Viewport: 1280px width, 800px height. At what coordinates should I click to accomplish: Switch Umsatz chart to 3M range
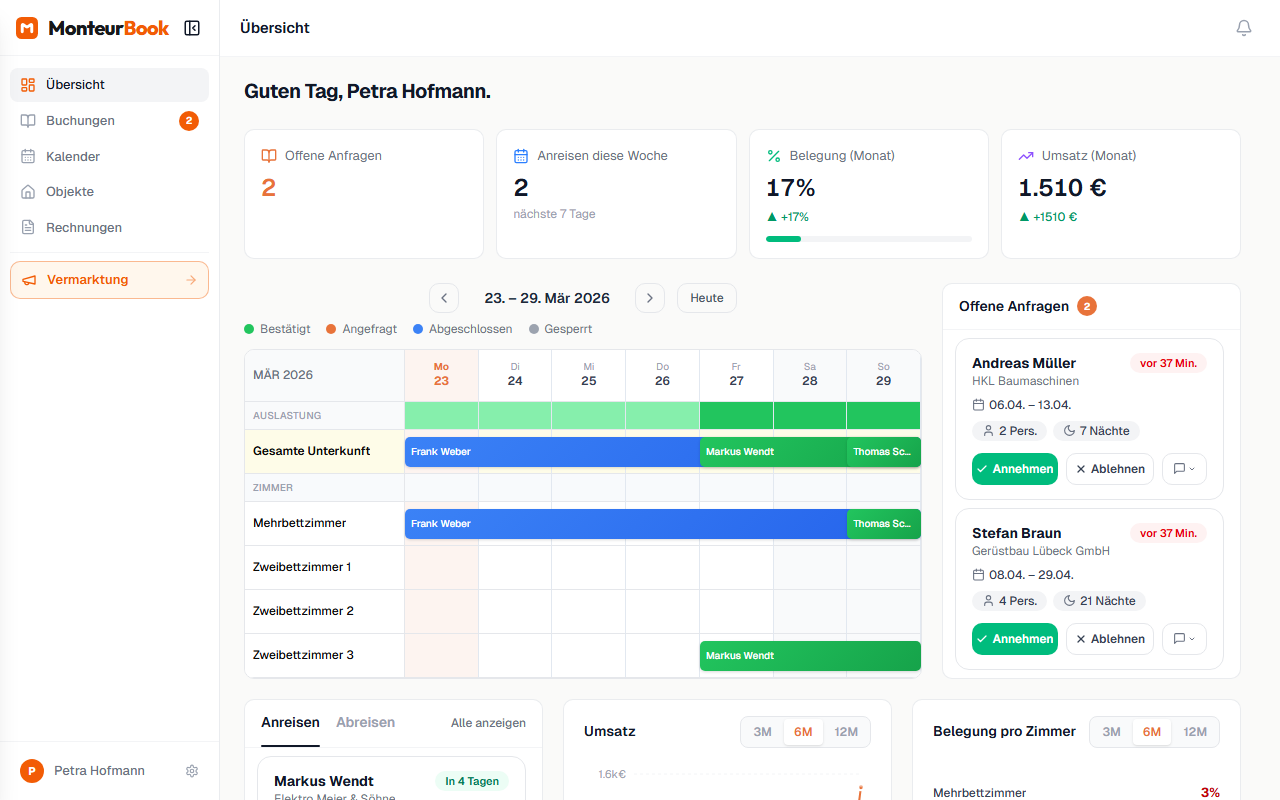(762, 732)
